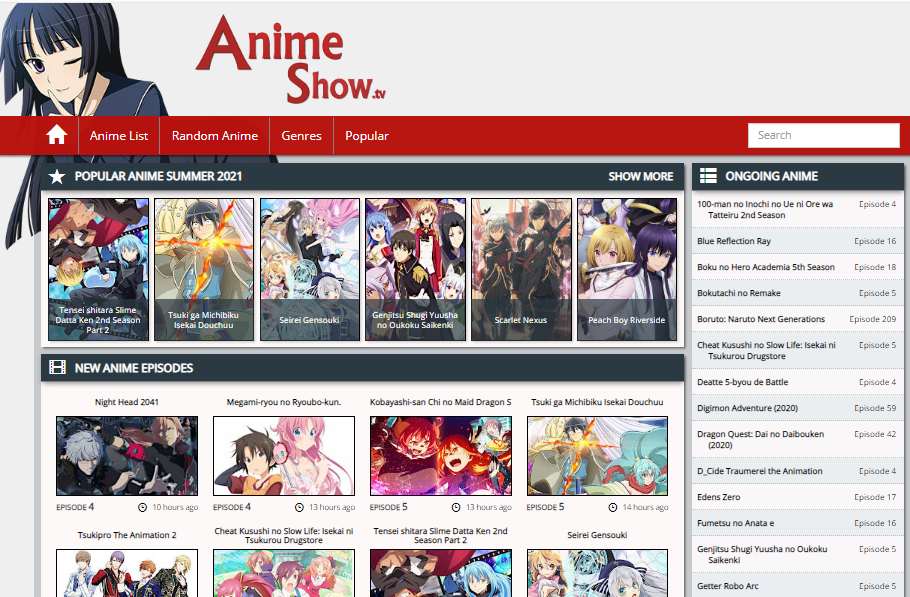Image resolution: width=910 pixels, height=597 pixels.
Task: Open the Kobayashi-san Chi no Maid Dragon S thumbnail
Action: click(440, 455)
